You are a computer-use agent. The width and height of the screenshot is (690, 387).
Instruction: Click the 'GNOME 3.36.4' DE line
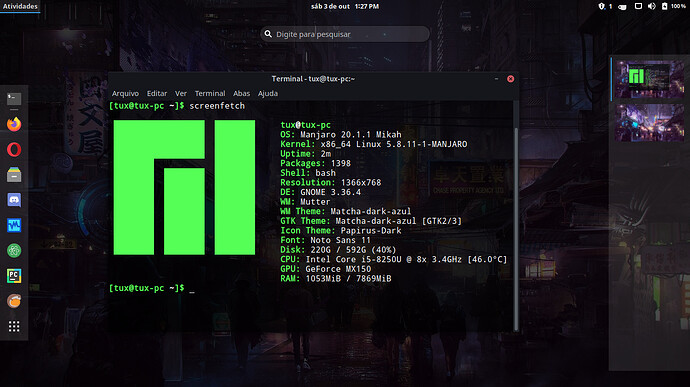click(320, 192)
